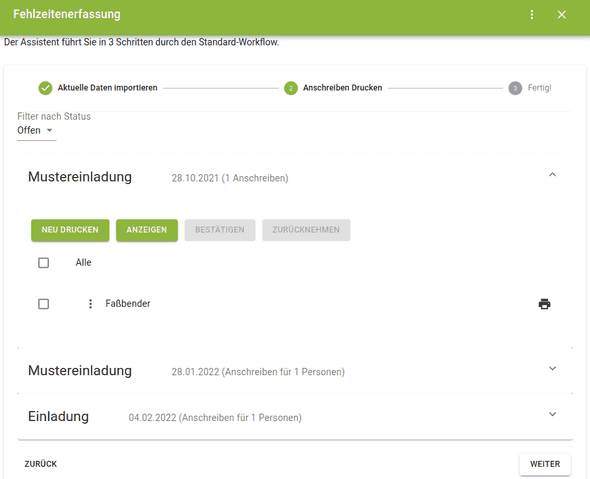The width and height of the screenshot is (590, 479).
Task: Open the options menu next to Faßbender
Action: click(x=90, y=304)
